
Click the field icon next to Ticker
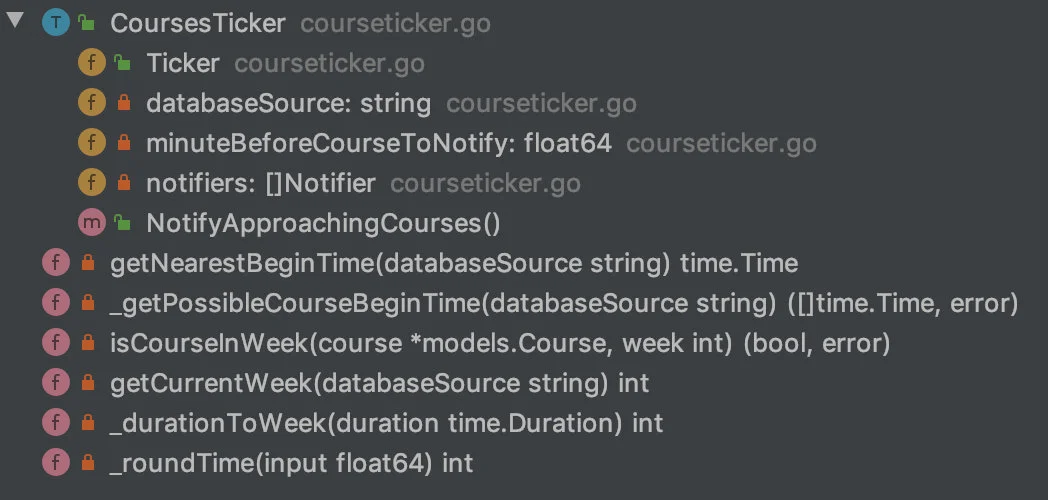pyautogui.click(x=92, y=64)
